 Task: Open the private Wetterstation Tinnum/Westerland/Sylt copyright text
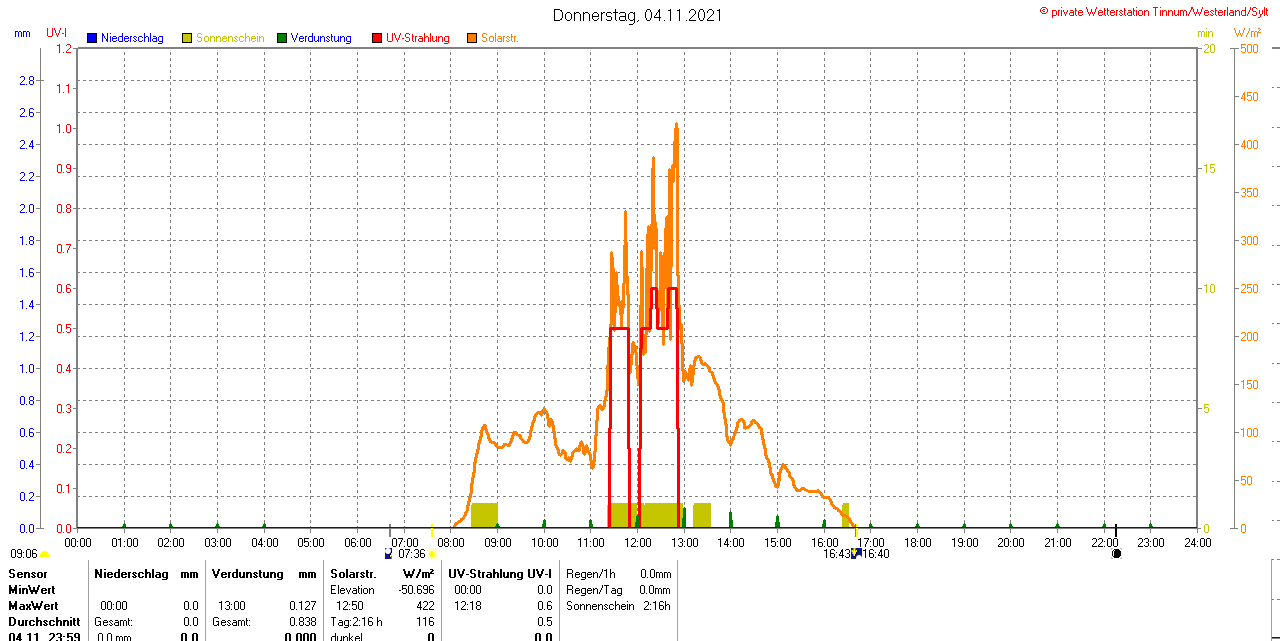tap(1158, 11)
